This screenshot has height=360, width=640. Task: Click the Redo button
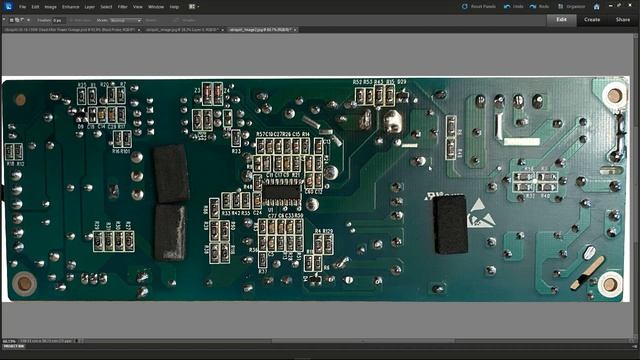pos(539,7)
